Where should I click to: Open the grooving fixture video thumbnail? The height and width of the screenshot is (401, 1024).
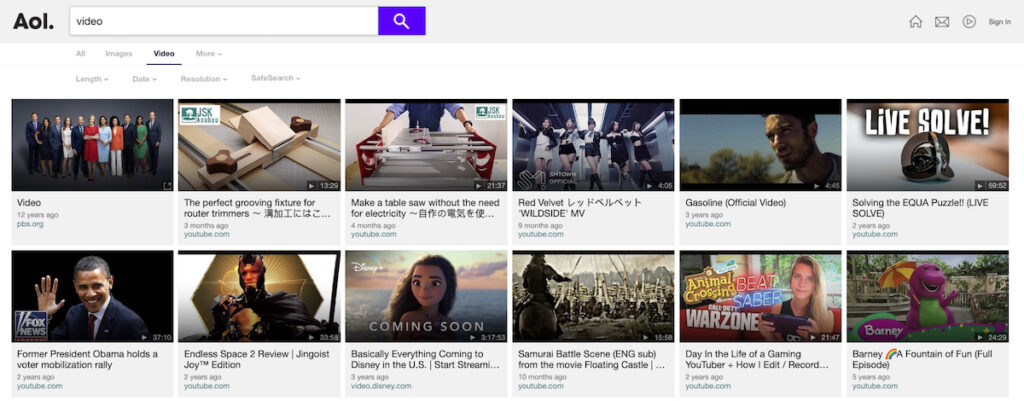click(x=259, y=145)
